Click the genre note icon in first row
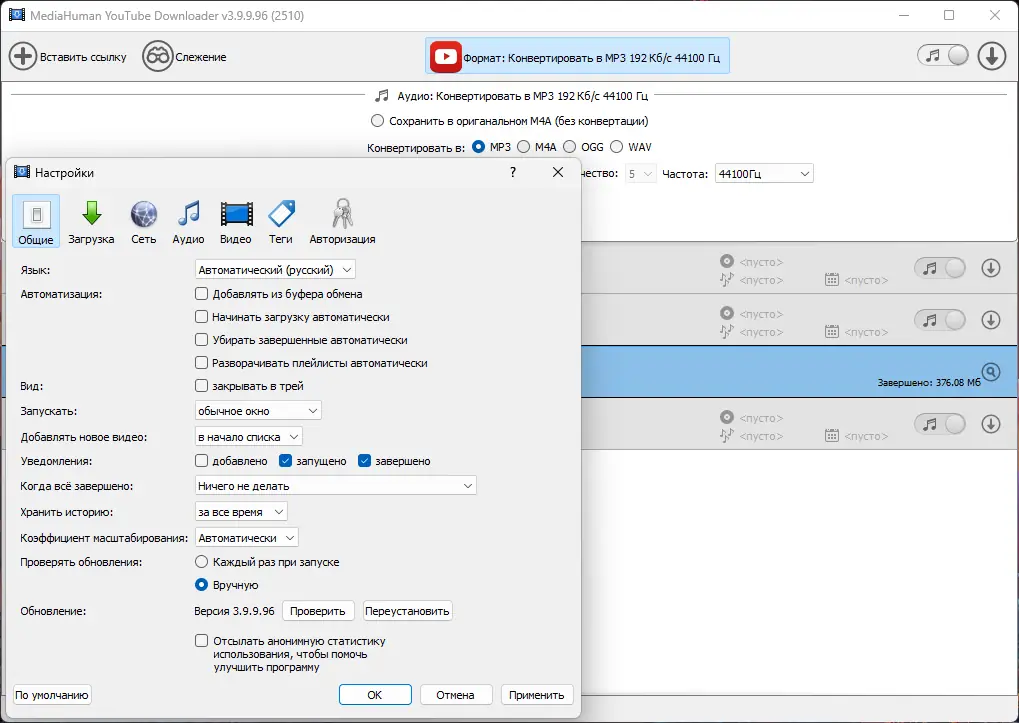Image resolution: width=1019 pixels, height=723 pixels. click(727, 279)
